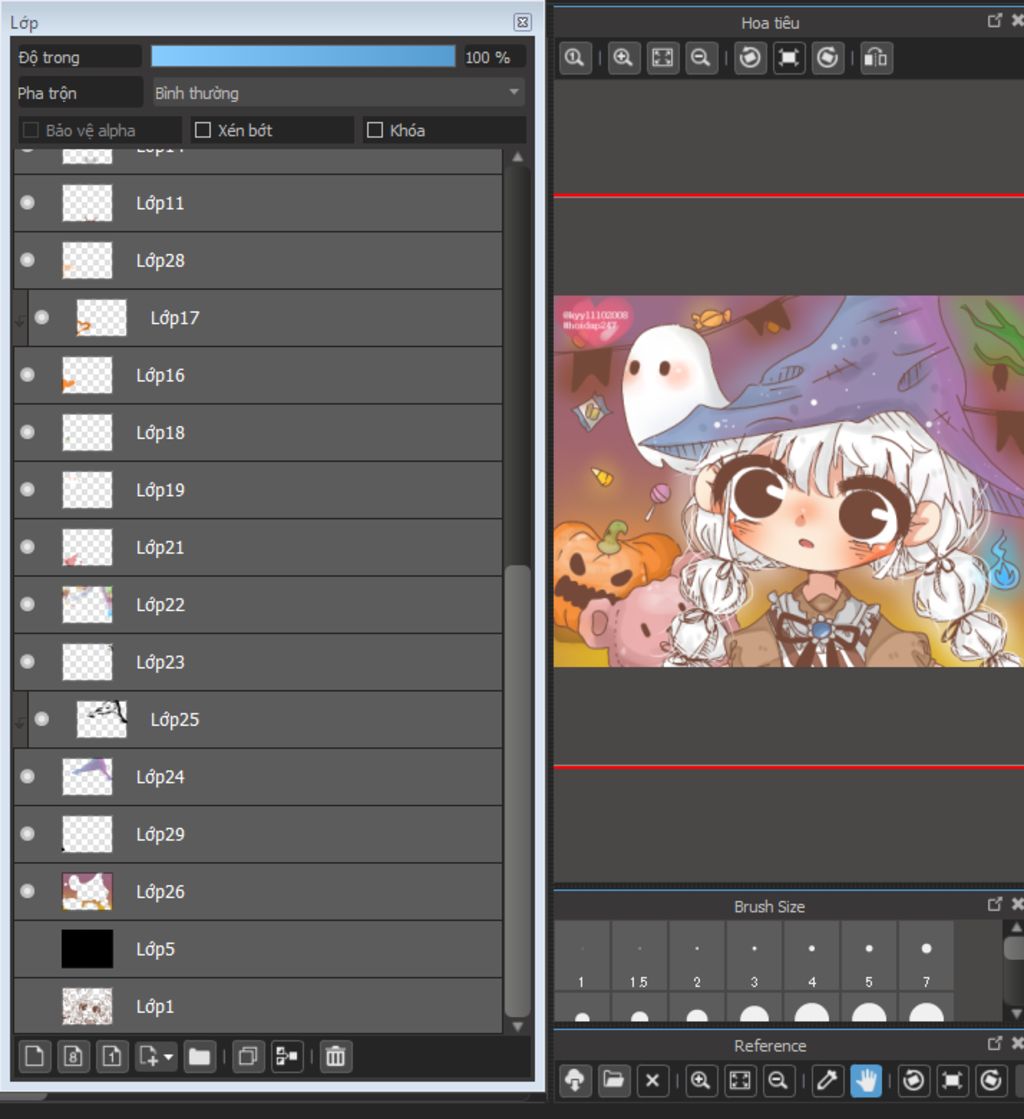Viewport: 1024px width, 1119px height.
Task: Click the layer list vertical scrollbar thumb
Action: coord(517,791)
